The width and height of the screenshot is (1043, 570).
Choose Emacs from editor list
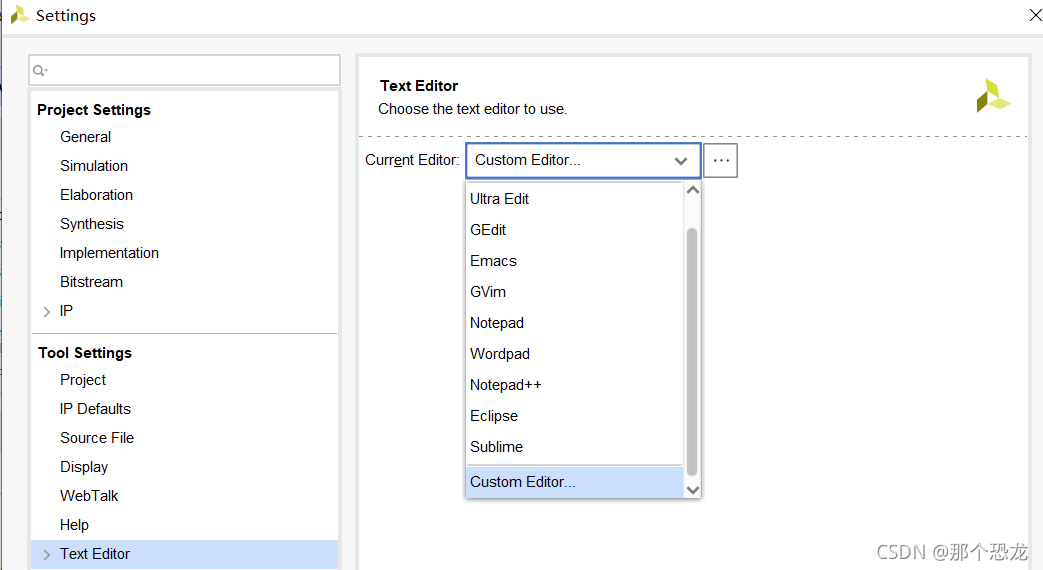click(575, 261)
